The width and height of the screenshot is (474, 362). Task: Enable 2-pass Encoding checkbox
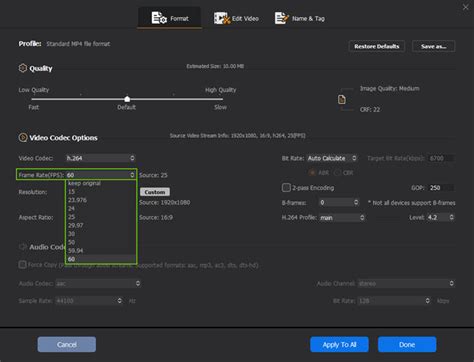point(286,188)
